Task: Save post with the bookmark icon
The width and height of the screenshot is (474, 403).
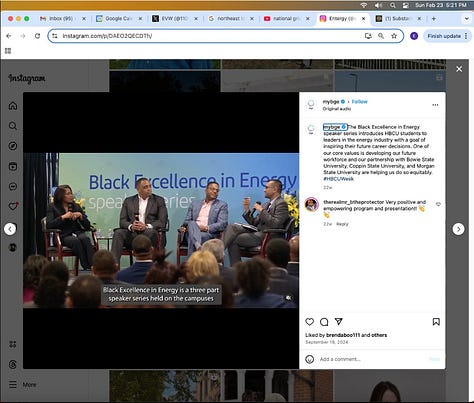Action: 436,322
